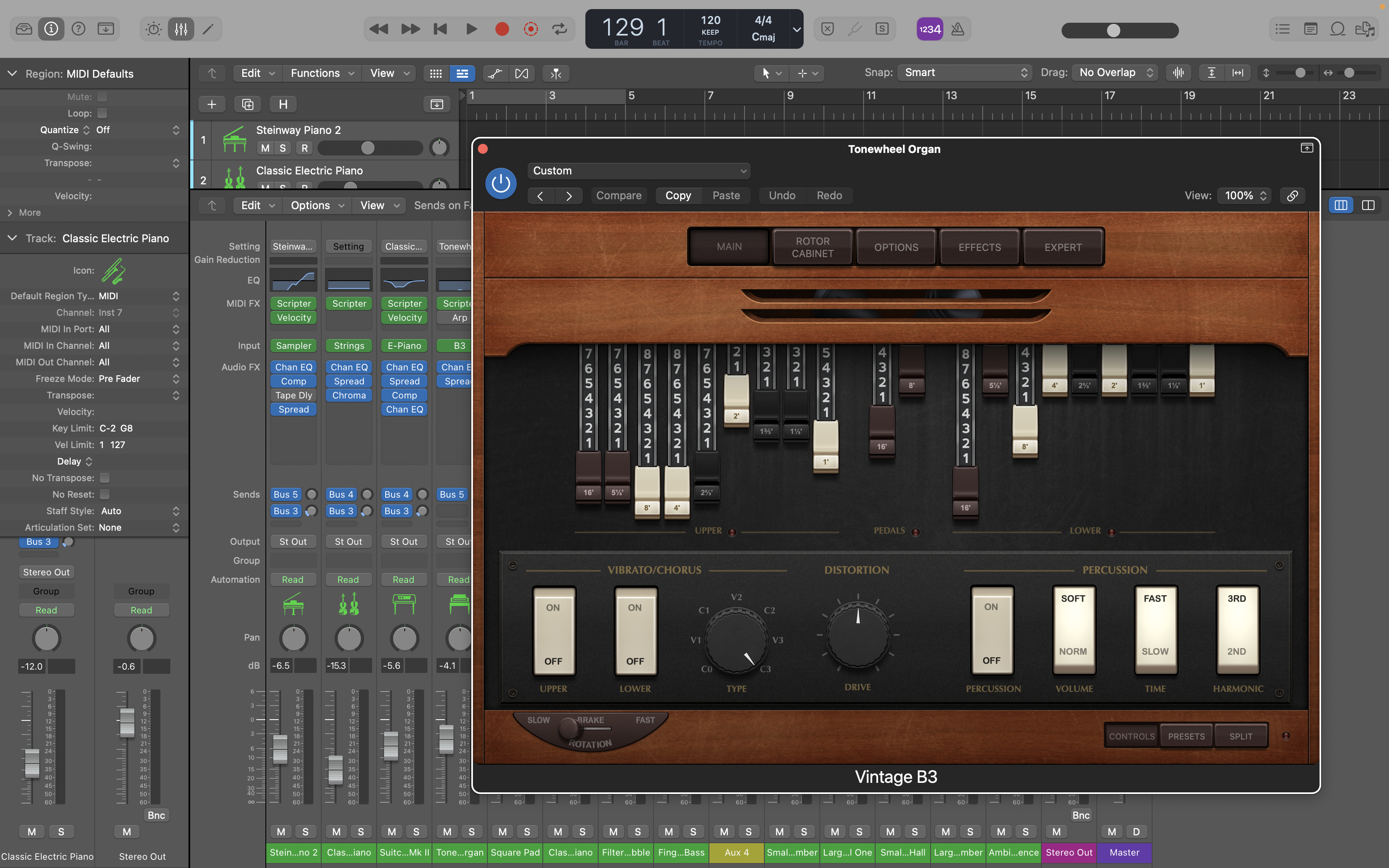Expand the More section in Region inspector

tap(24, 212)
